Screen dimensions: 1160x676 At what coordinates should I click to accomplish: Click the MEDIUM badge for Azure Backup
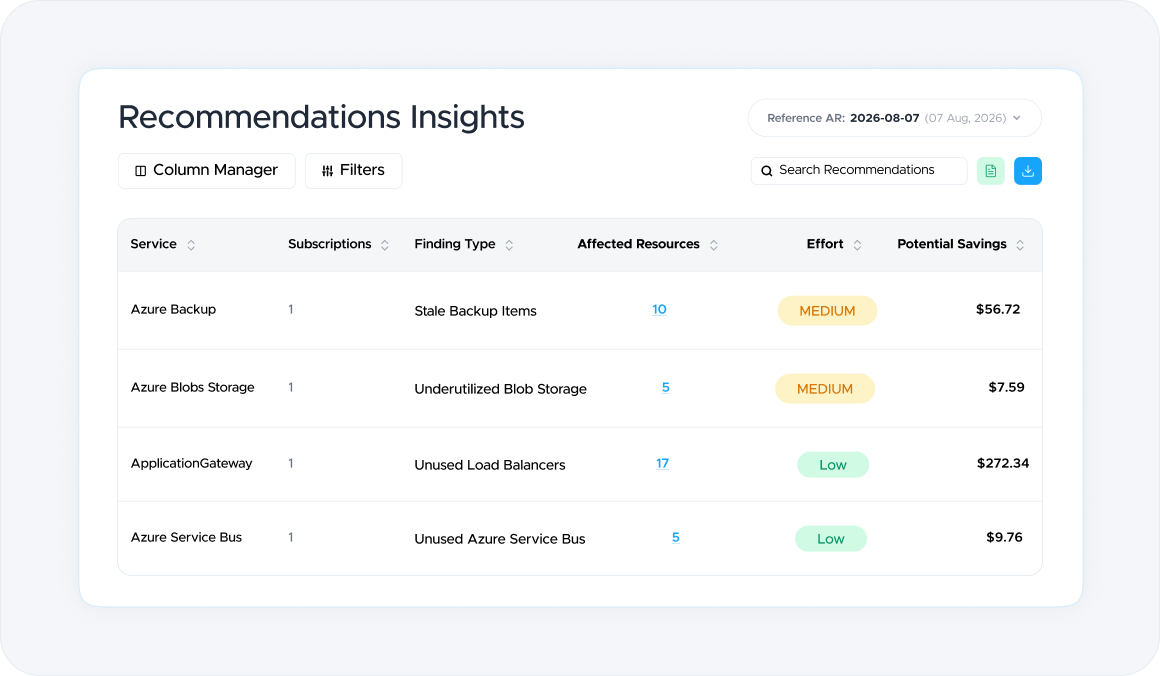coord(827,311)
